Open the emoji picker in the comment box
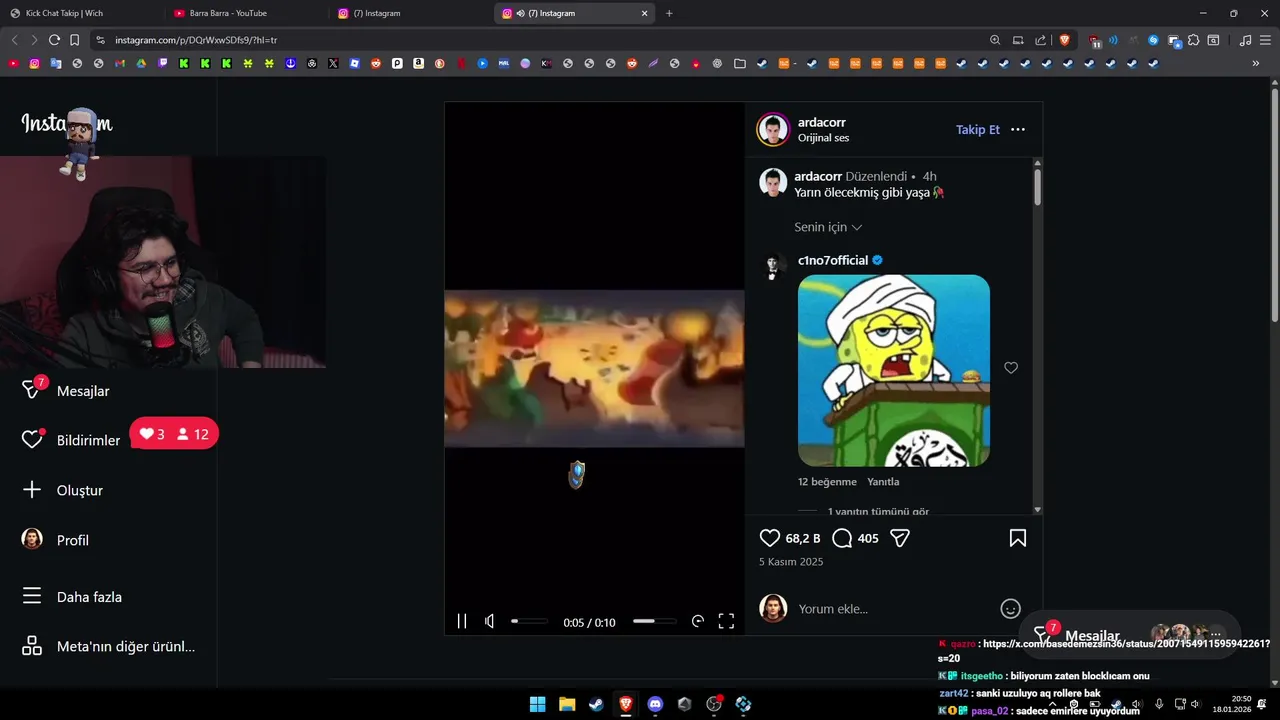 pyautogui.click(x=1010, y=608)
